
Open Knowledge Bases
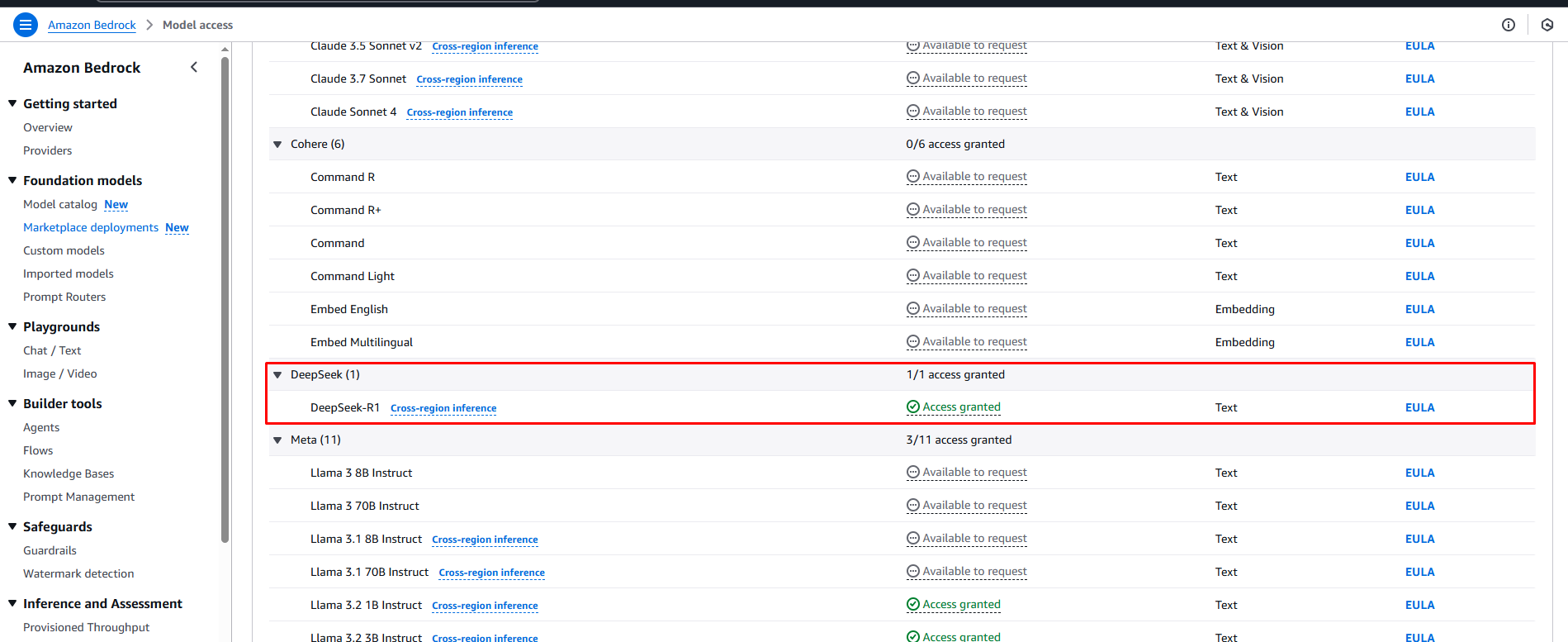(69, 473)
